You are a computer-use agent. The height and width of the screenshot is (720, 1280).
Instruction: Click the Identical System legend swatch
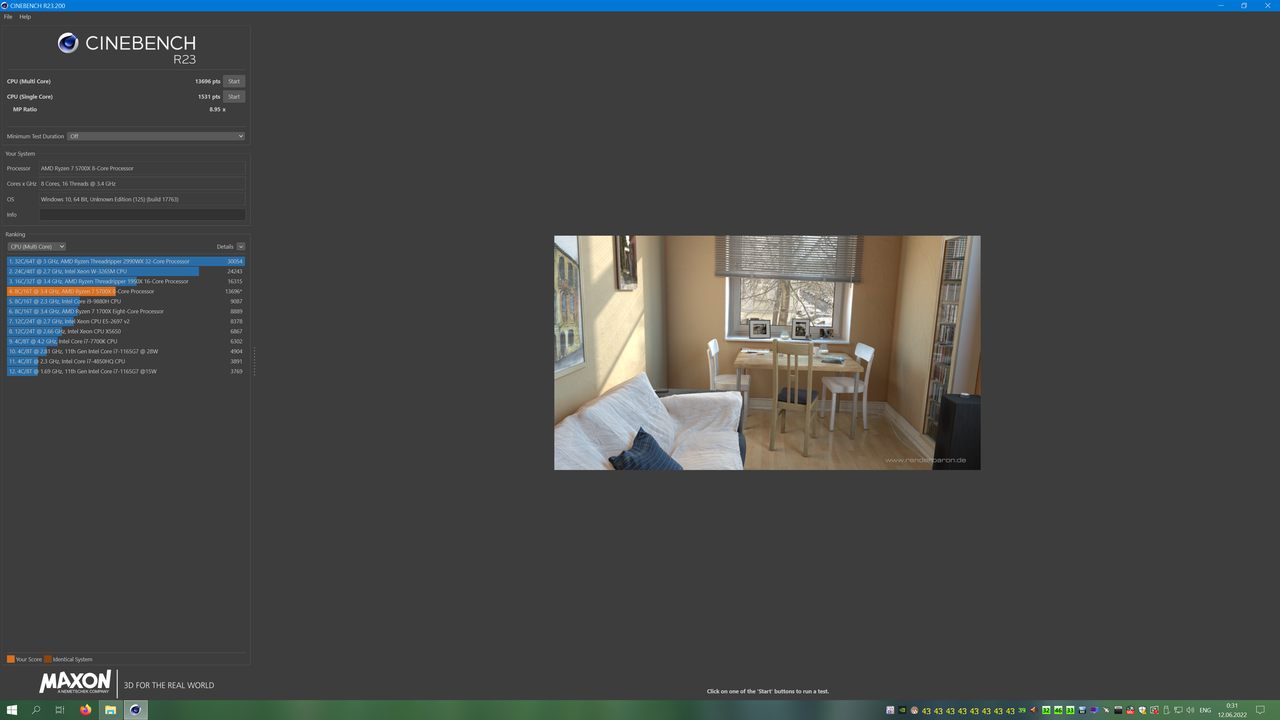[47, 659]
